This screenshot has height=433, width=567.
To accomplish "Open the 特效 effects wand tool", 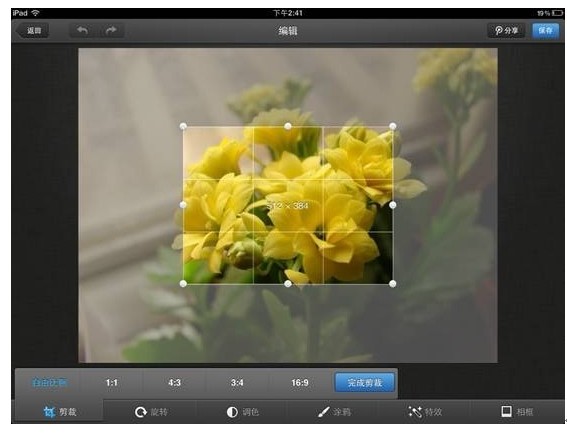I will pyautogui.click(x=425, y=412).
